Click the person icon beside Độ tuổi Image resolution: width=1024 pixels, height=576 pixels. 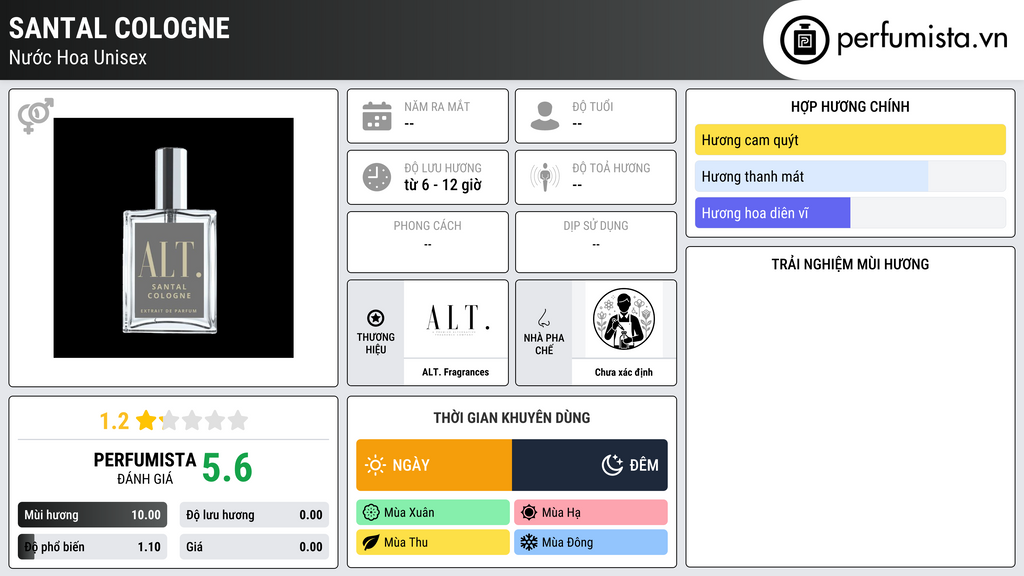pyautogui.click(x=545, y=116)
